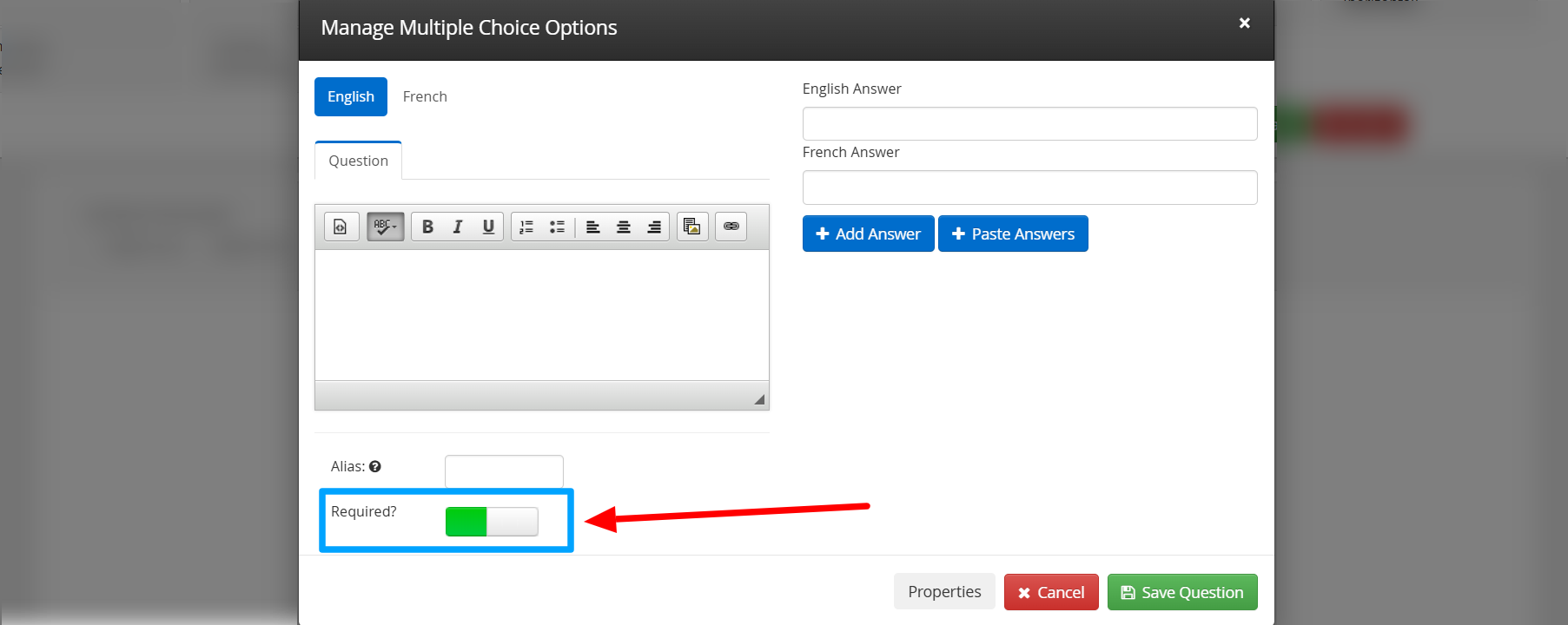Click the insert link icon
This screenshot has height=625, width=1568.
[731, 227]
